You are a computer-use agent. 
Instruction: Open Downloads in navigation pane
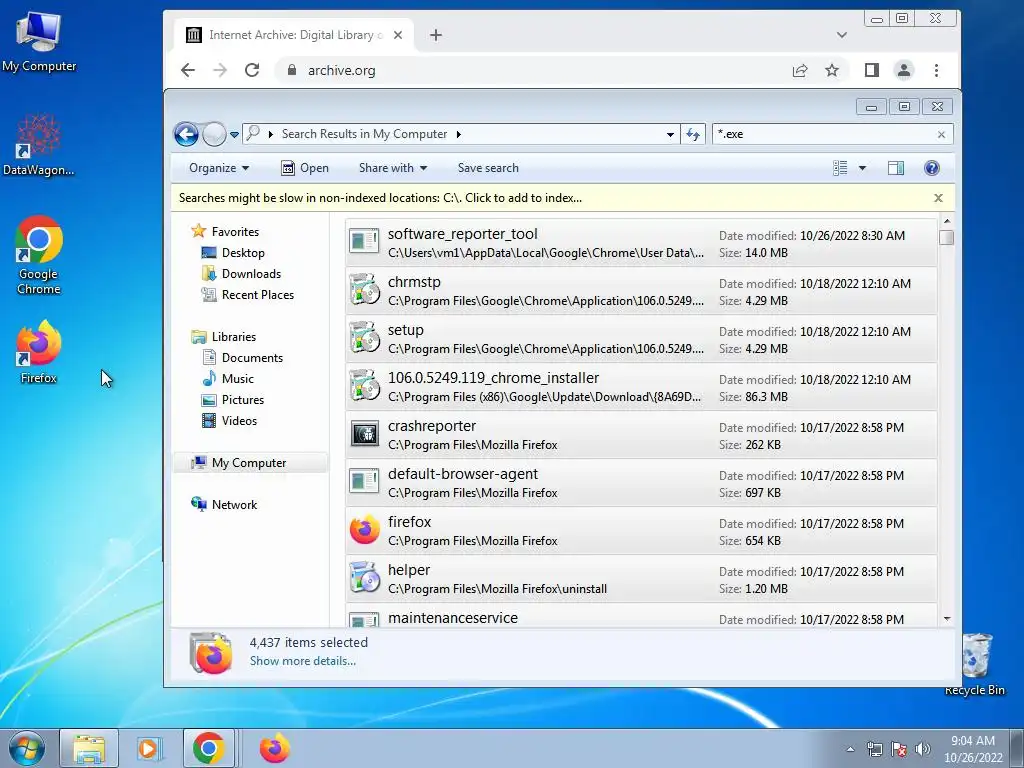click(242, 274)
